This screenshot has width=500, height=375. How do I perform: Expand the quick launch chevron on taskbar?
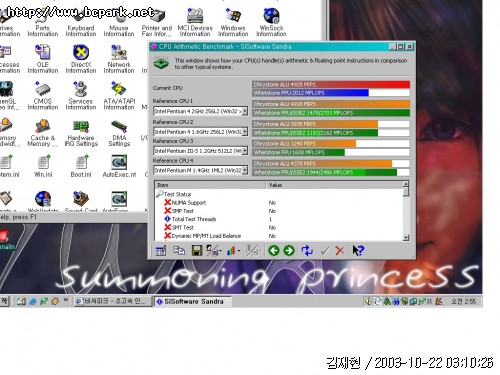(x=66, y=300)
